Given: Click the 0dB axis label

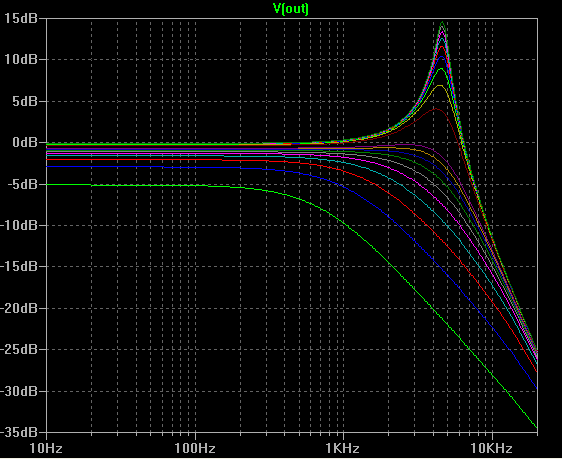Looking at the screenshot, I should click(x=25, y=142).
